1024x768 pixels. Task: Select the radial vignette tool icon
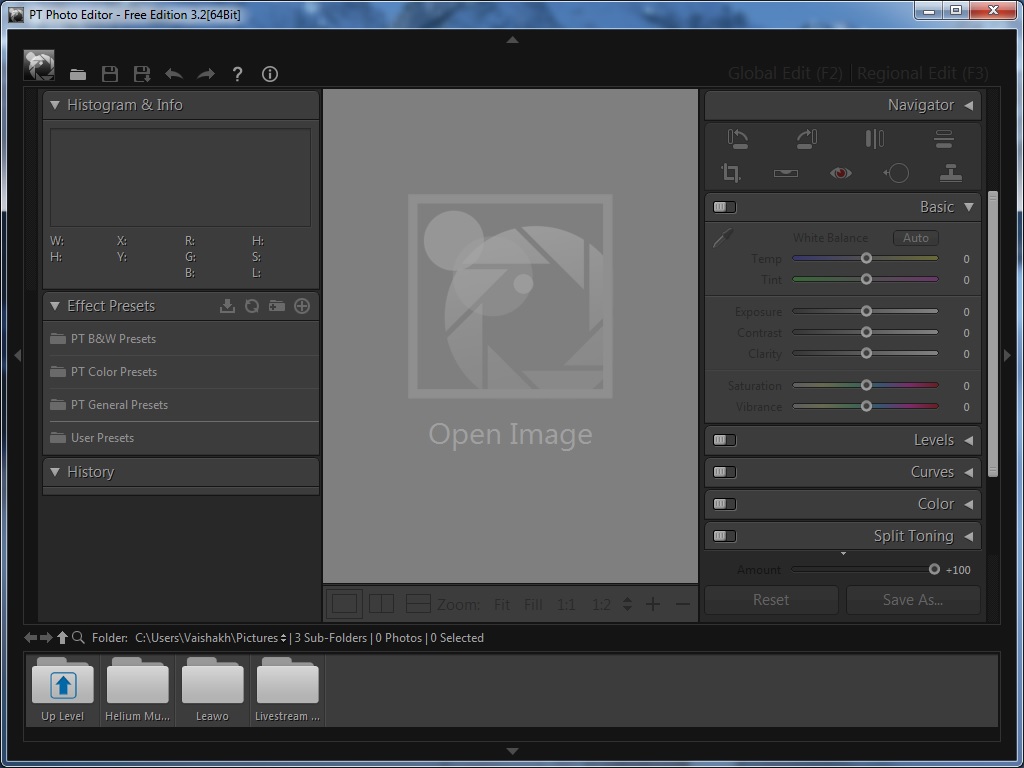(x=896, y=173)
